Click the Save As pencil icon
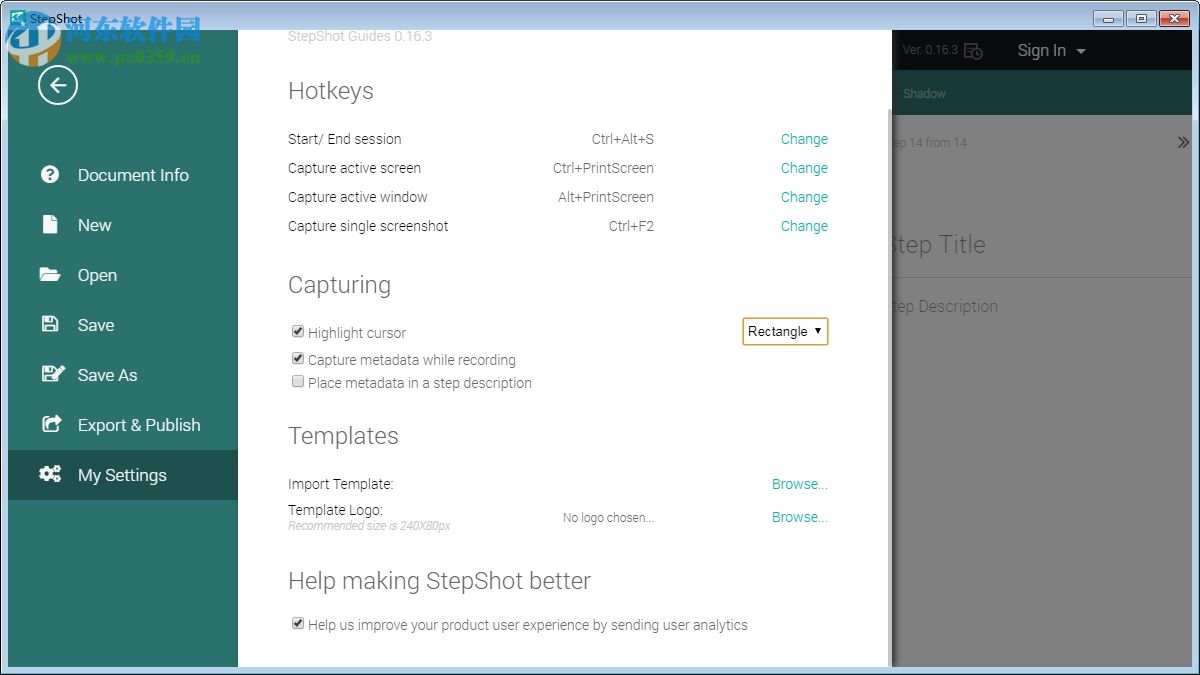The height and width of the screenshot is (675, 1200). point(52,374)
